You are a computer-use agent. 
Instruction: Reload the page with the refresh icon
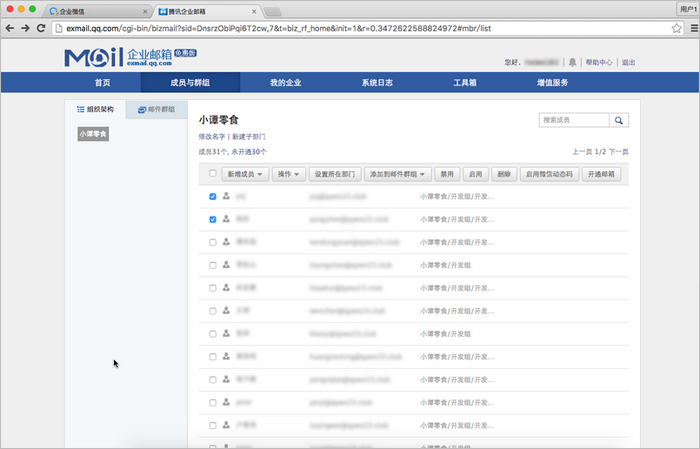pos(50,29)
